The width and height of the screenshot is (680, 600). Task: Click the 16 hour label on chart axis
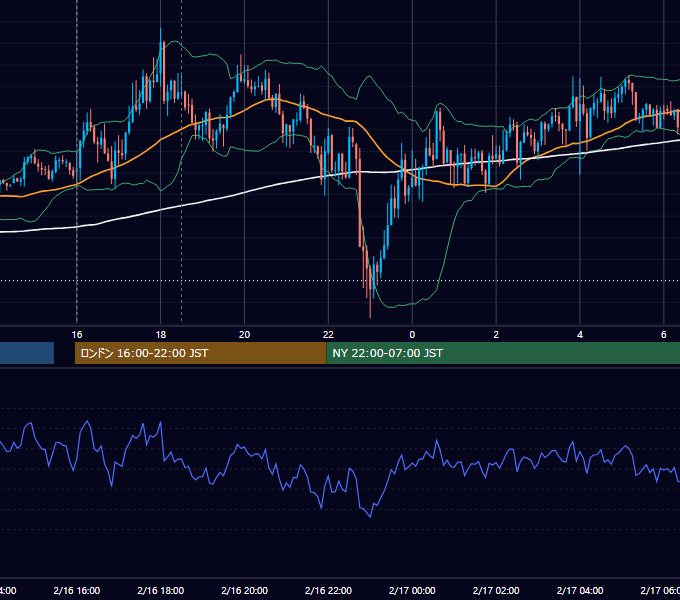(77, 335)
